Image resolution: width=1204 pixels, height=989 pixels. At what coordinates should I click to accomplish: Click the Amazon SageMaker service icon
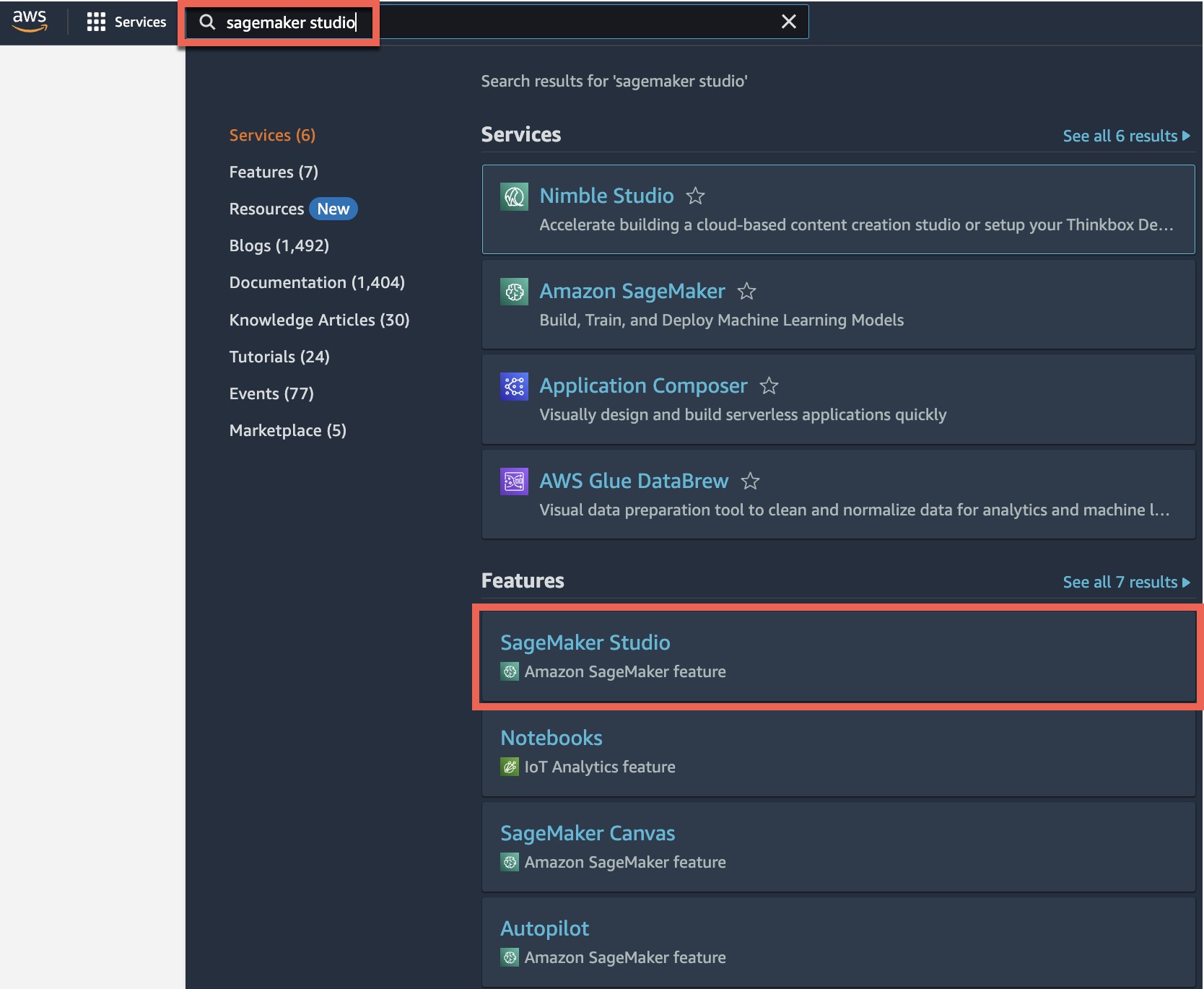(514, 292)
